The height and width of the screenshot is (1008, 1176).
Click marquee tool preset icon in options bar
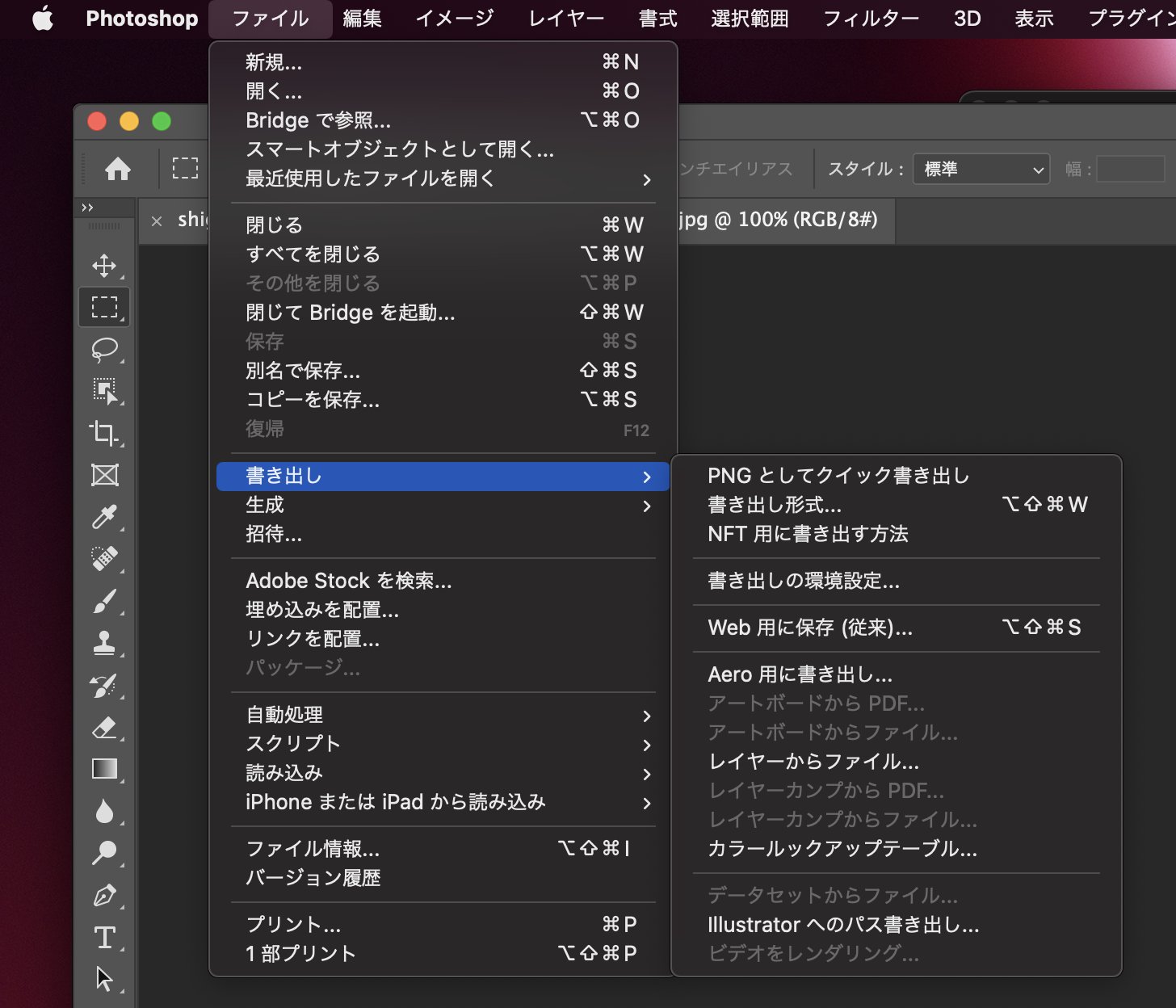185,168
